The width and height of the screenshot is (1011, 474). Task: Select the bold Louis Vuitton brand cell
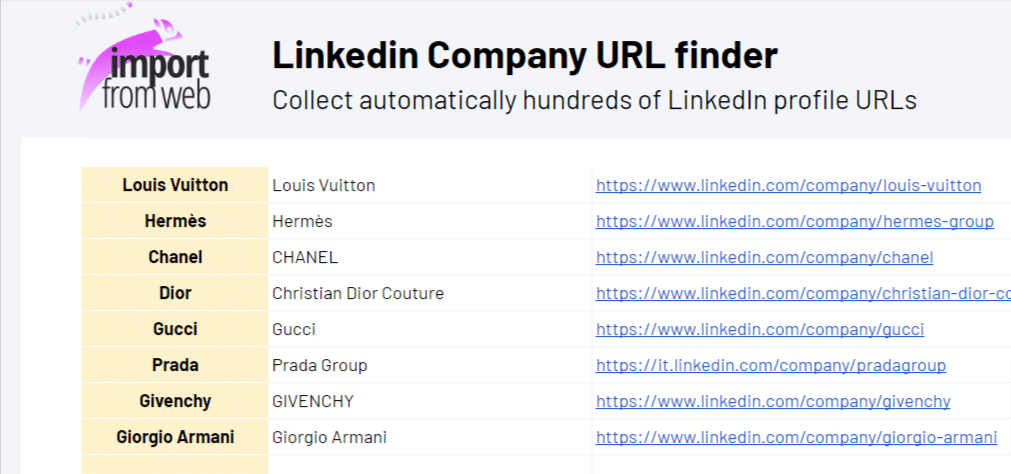pos(175,185)
